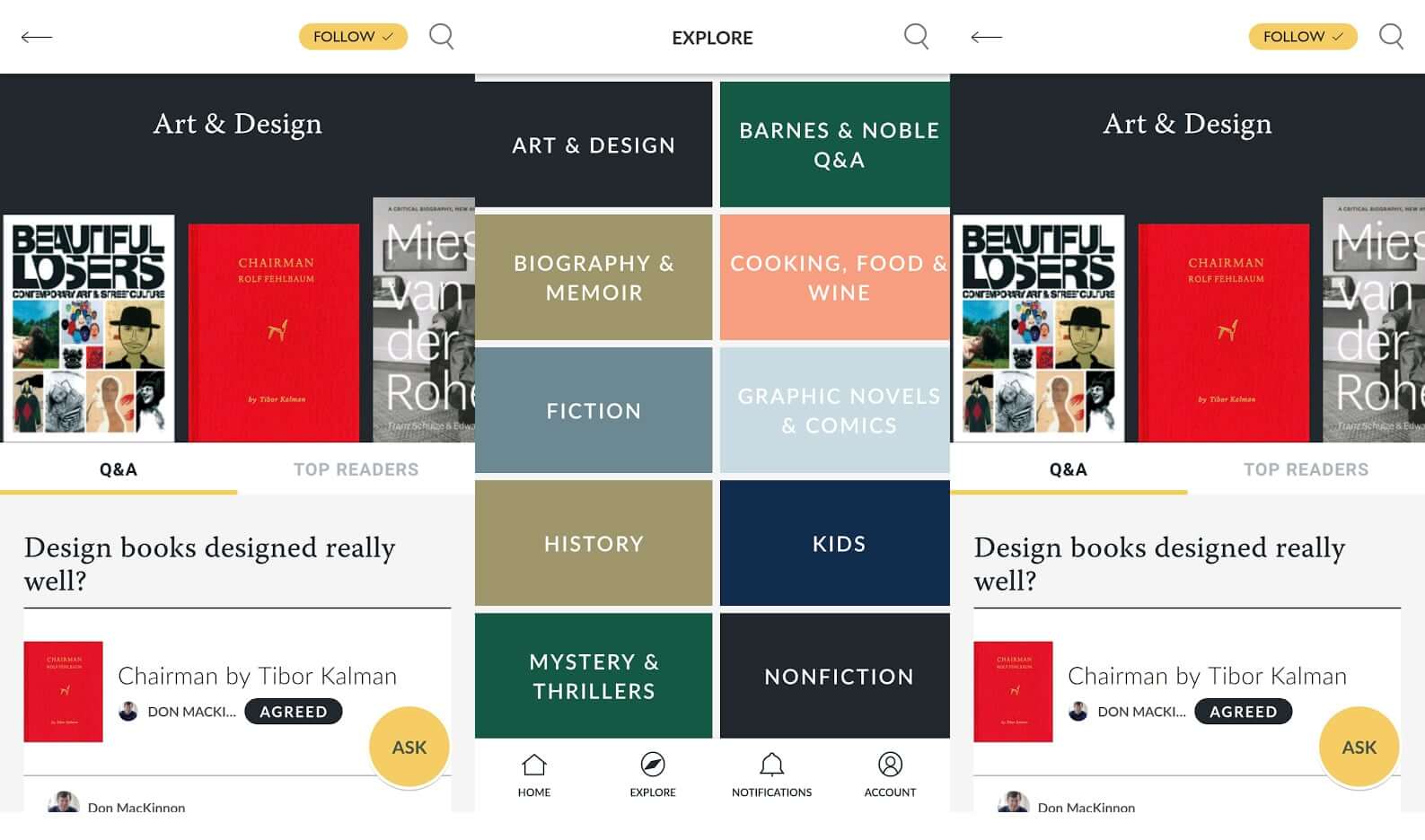Switch to the Q&A tab in left screen

pyautogui.click(x=119, y=469)
